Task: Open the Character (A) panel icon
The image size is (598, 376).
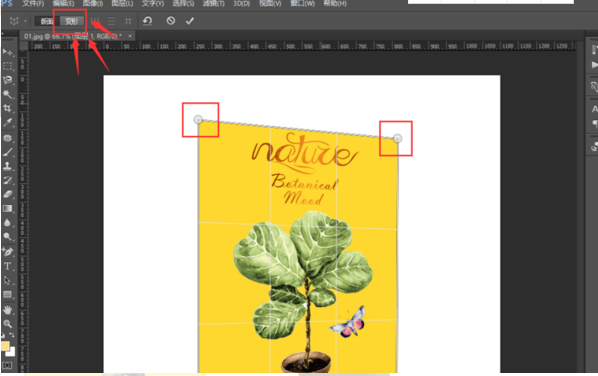Action: tap(594, 109)
